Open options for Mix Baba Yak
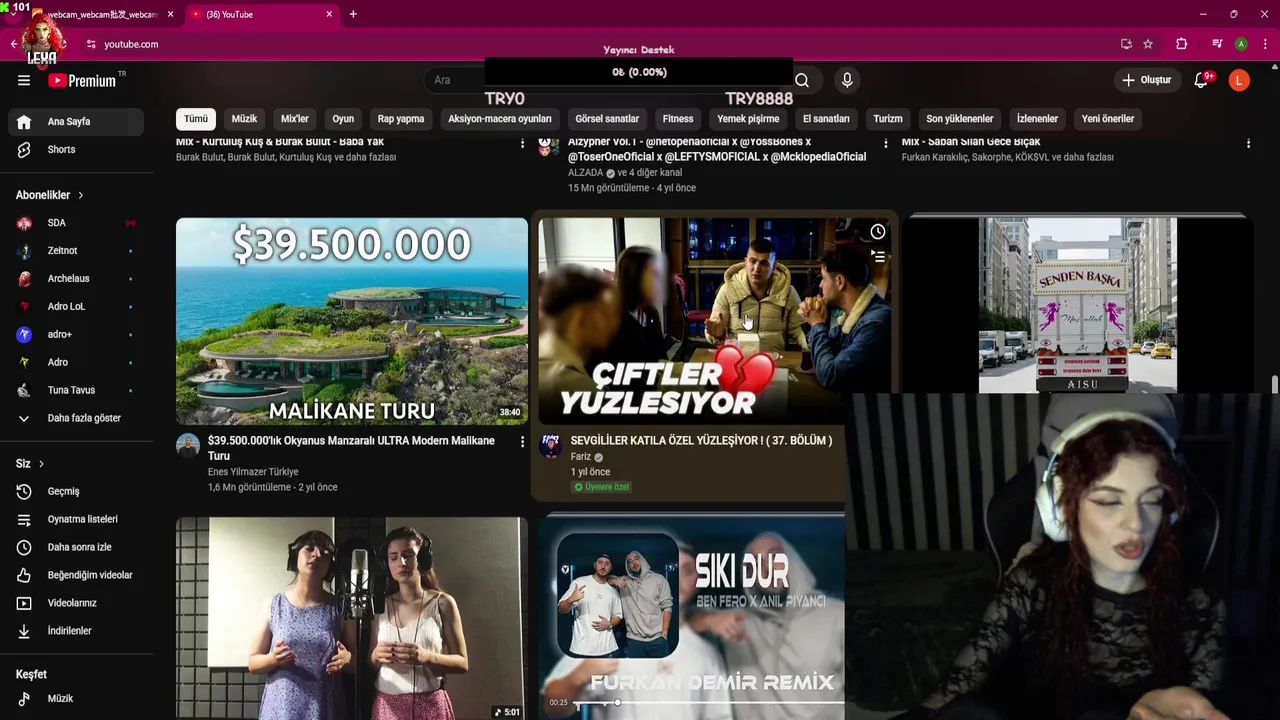1280x720 pixels. click(522, 144)
